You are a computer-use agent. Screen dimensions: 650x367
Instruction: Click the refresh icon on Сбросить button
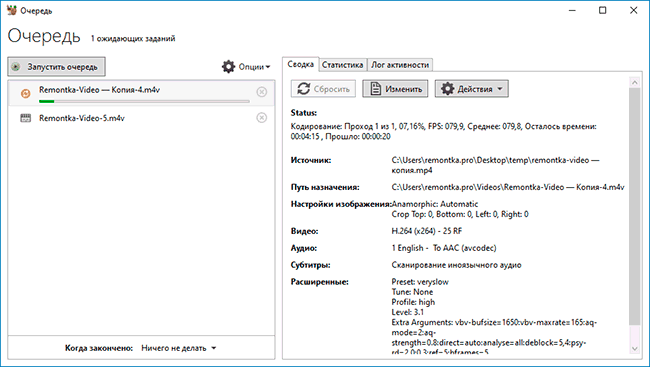click(304, 89)
